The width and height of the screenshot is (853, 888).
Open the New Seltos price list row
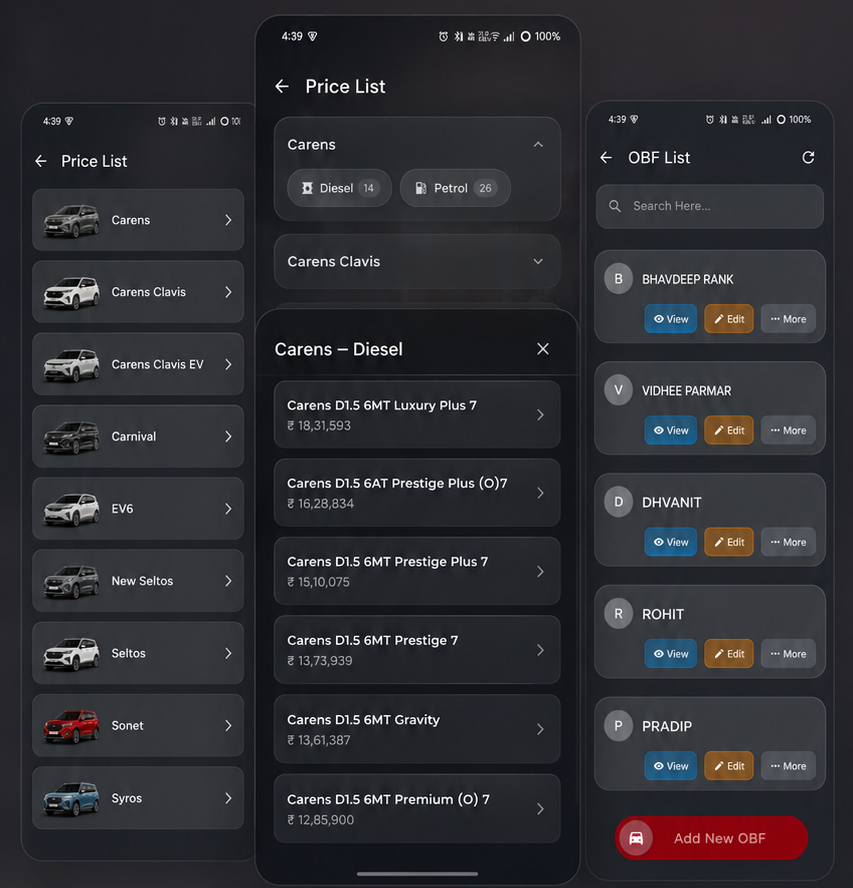138,581
